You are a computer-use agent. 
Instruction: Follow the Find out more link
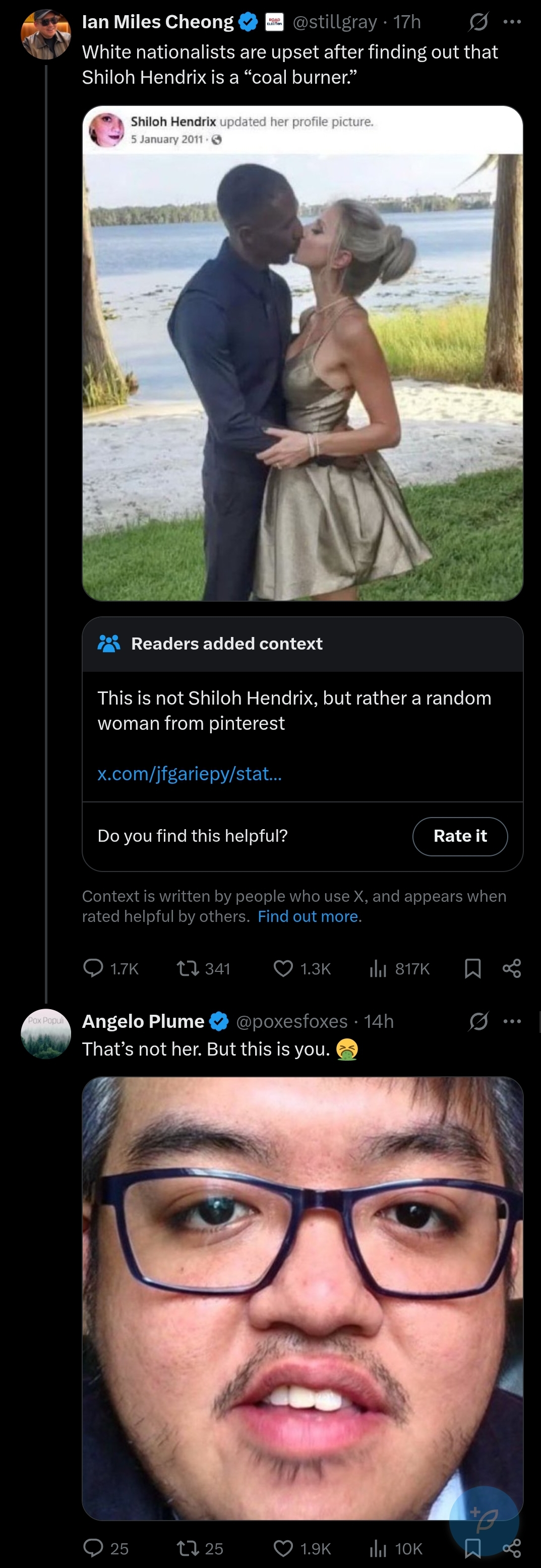(309, 916)
